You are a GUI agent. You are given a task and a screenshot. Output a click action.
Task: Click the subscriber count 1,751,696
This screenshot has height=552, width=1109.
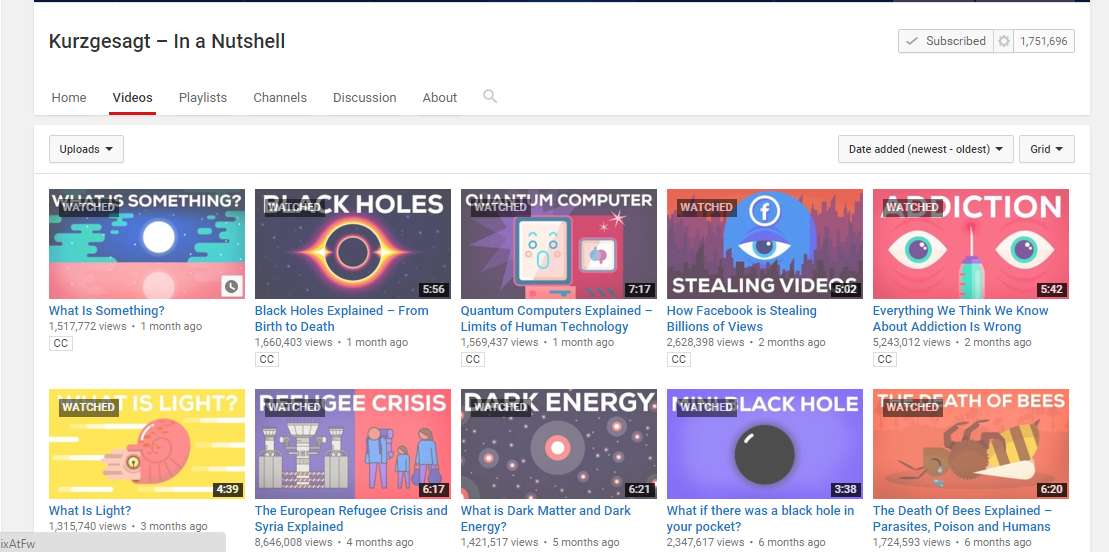point(1044,41)
